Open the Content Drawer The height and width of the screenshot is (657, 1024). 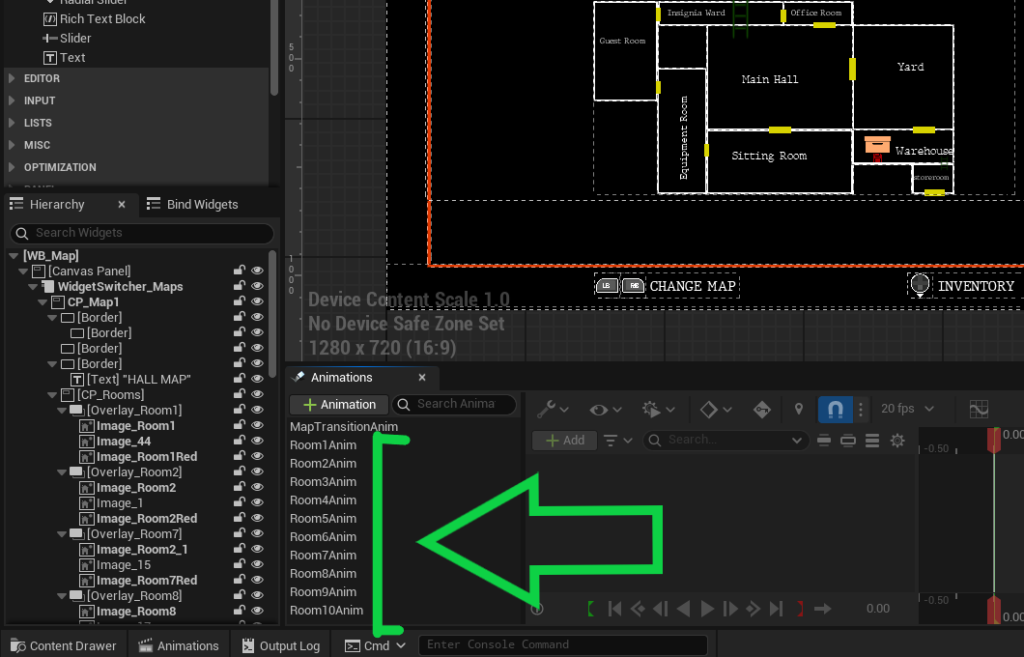point(64,645)
